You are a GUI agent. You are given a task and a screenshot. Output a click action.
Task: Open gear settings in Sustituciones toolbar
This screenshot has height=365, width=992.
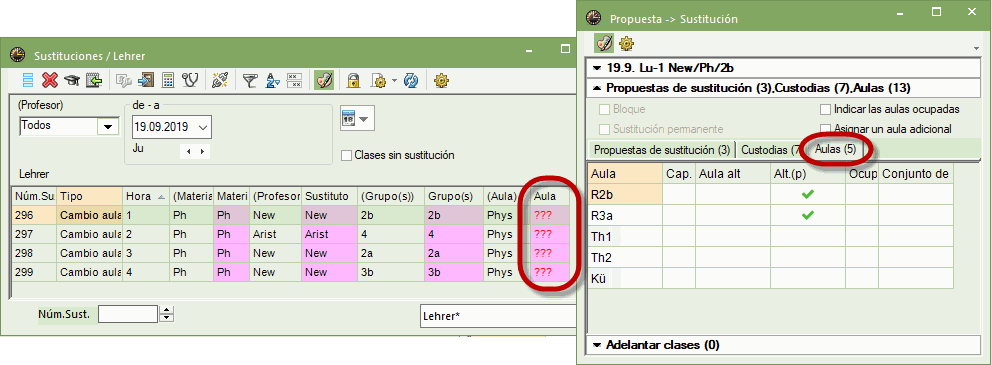point(442,80)
